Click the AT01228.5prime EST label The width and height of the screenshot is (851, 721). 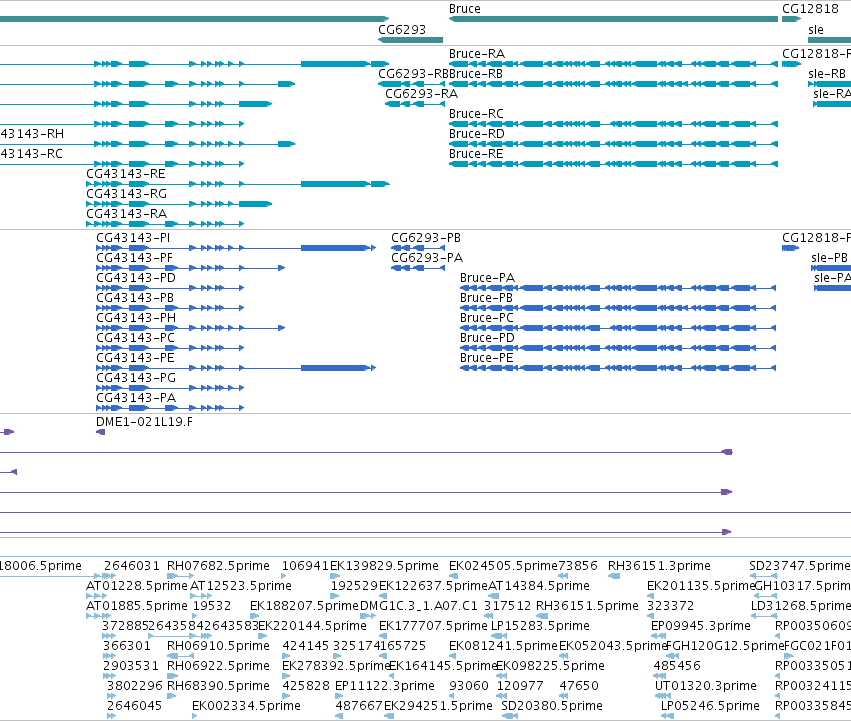(x=137, y=586)
